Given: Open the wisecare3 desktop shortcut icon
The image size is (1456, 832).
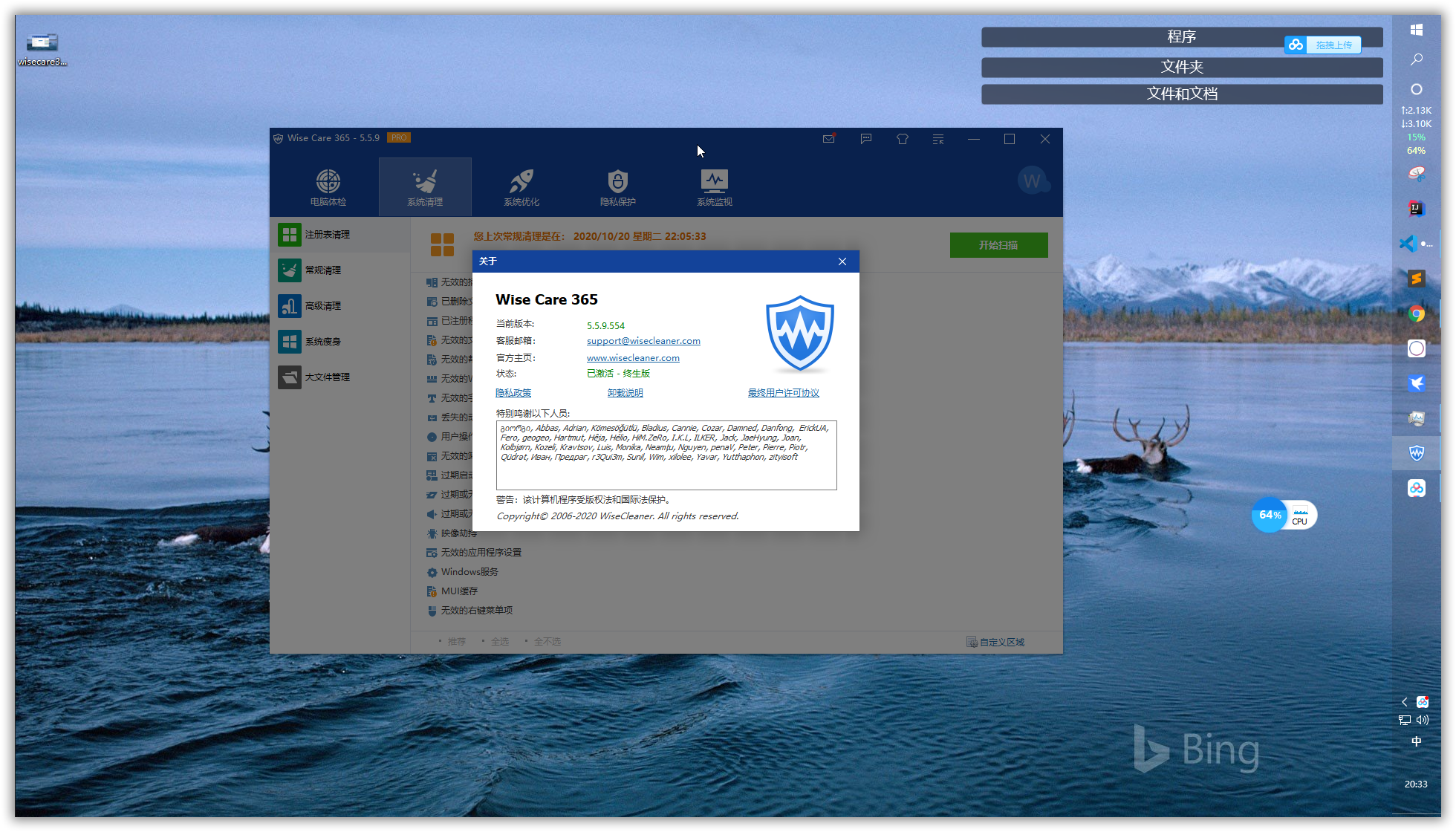Looking at the screenshot, I should 42,49.
